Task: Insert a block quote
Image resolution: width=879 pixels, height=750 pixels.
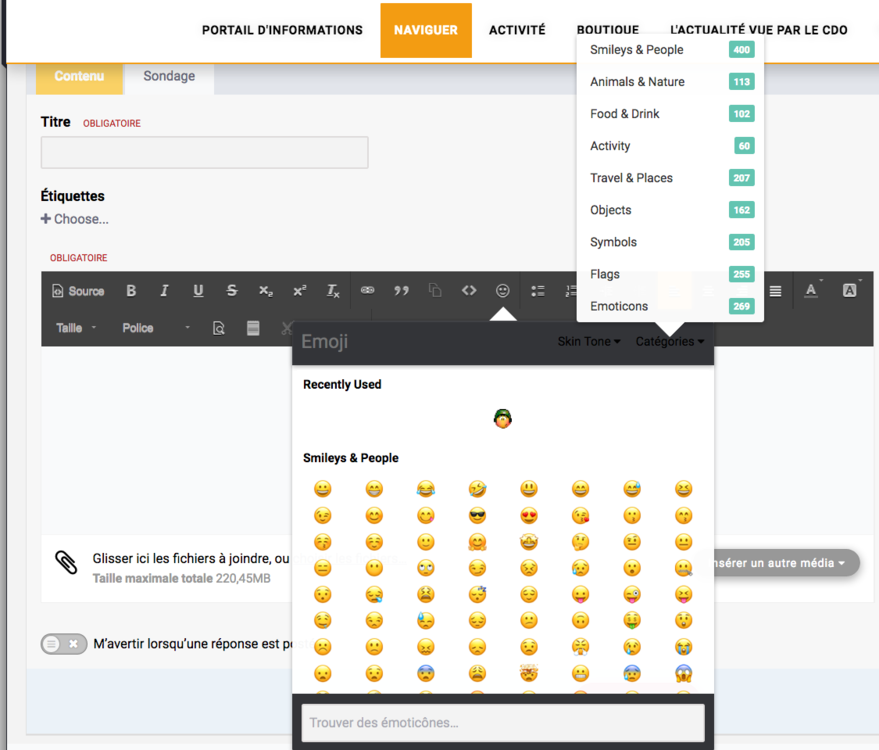Action: click(x=401, y=290)
